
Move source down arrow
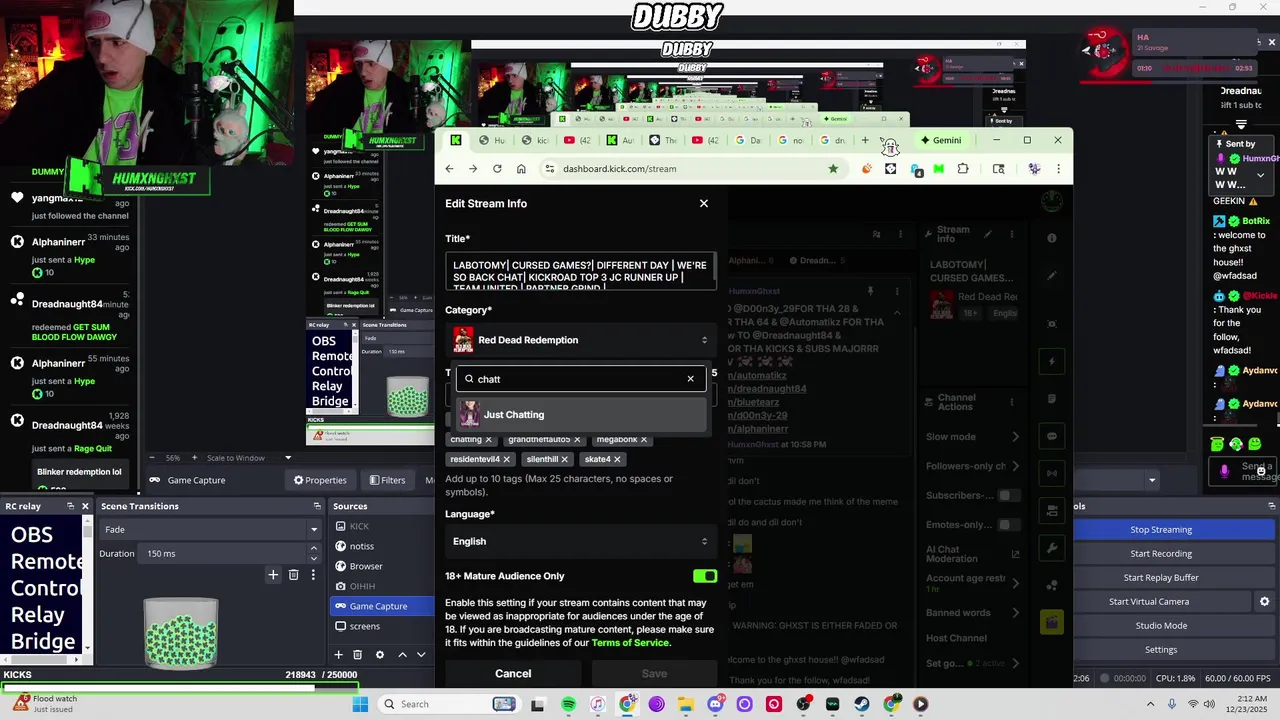pyautogui.click(x=421, y=655)
